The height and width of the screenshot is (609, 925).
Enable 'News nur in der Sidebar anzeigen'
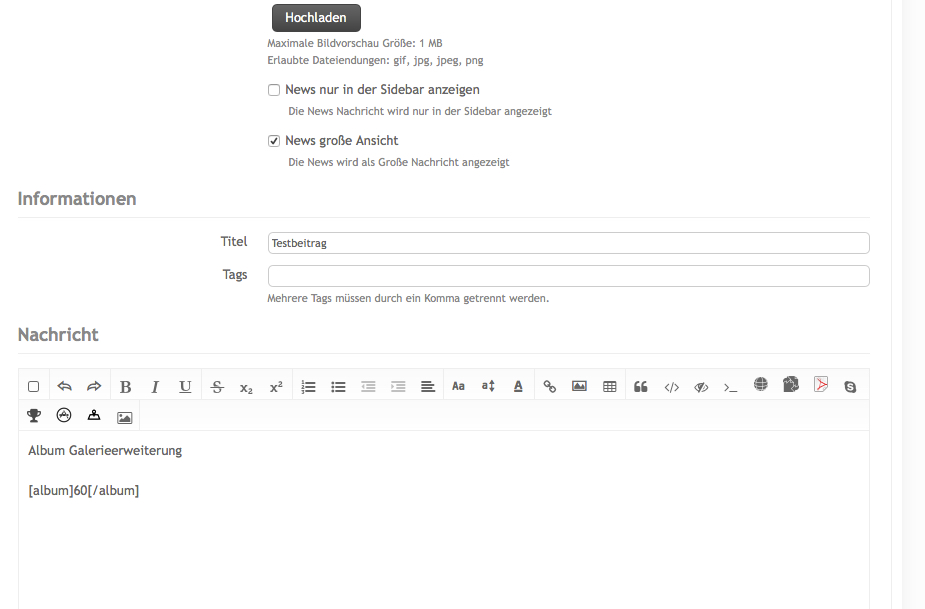pyautogui.click(x=274, y=90)
